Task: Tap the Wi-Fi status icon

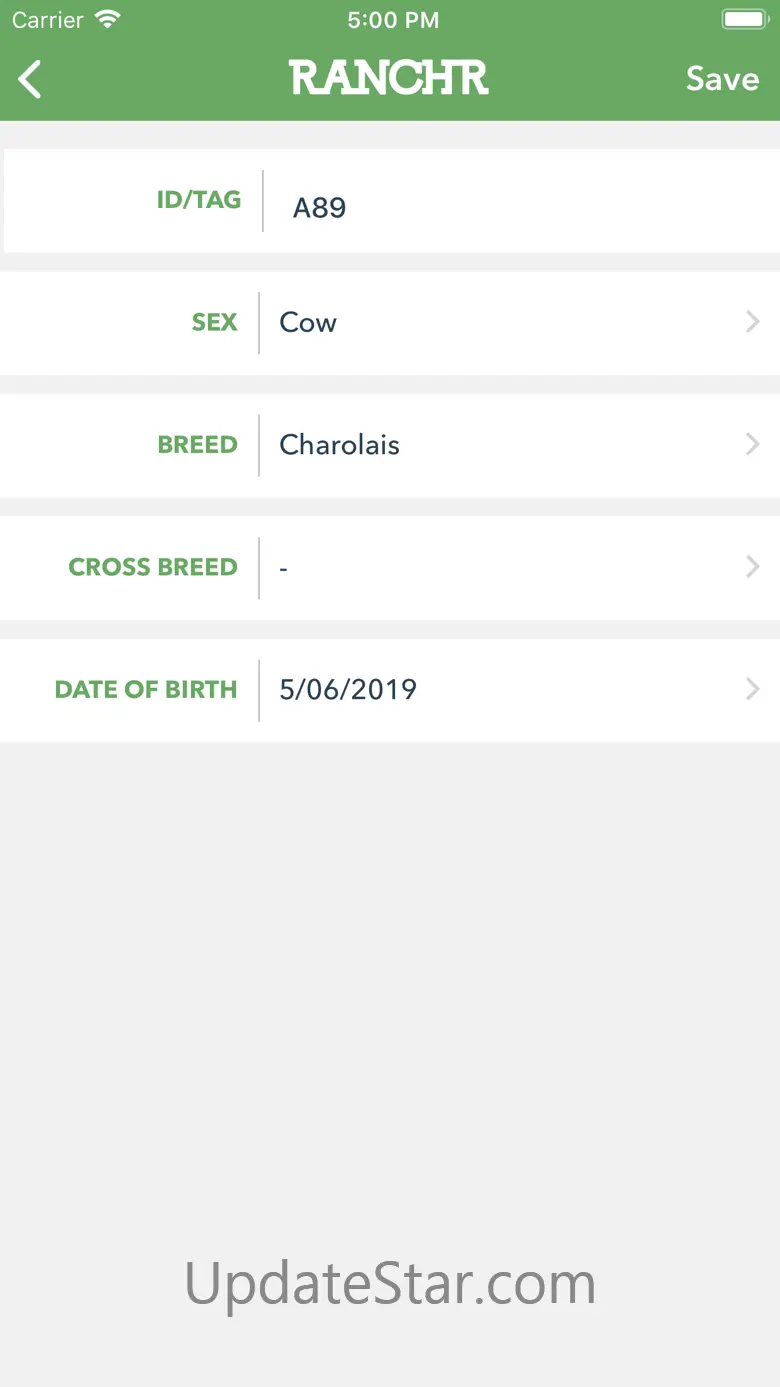Action: click(x=107, y=19)
